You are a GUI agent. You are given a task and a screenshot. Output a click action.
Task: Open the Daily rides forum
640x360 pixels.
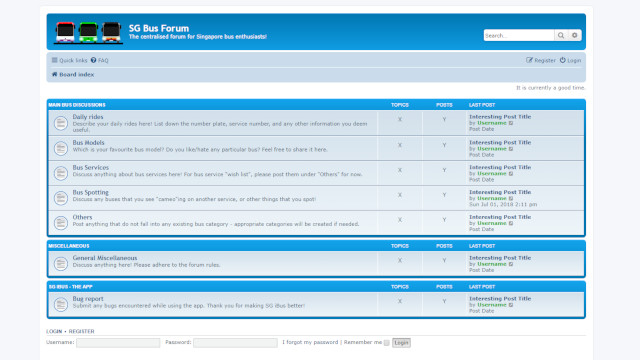tap(88, 117)
